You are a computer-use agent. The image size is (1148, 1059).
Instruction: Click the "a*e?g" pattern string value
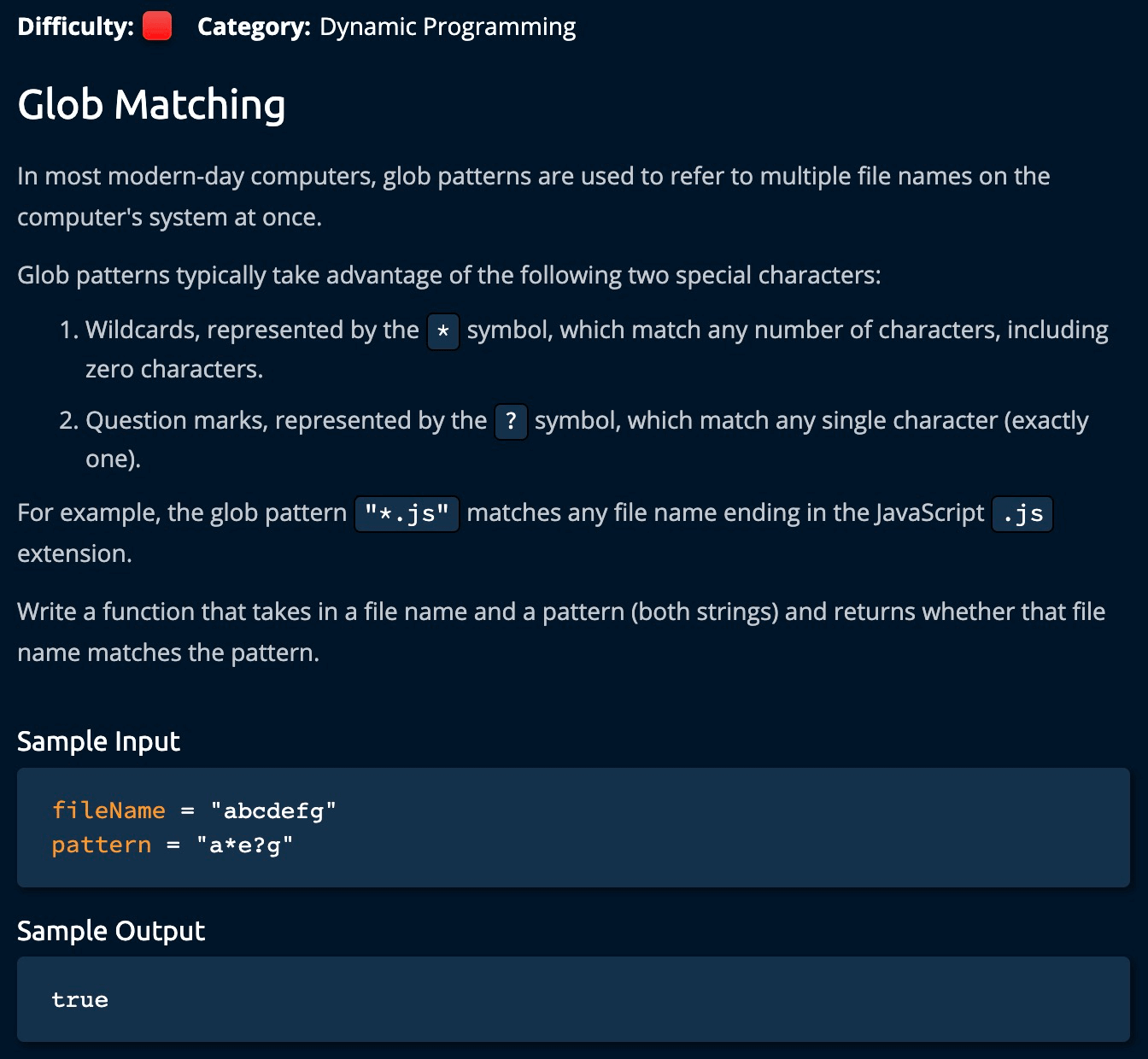tap(245, 845)
